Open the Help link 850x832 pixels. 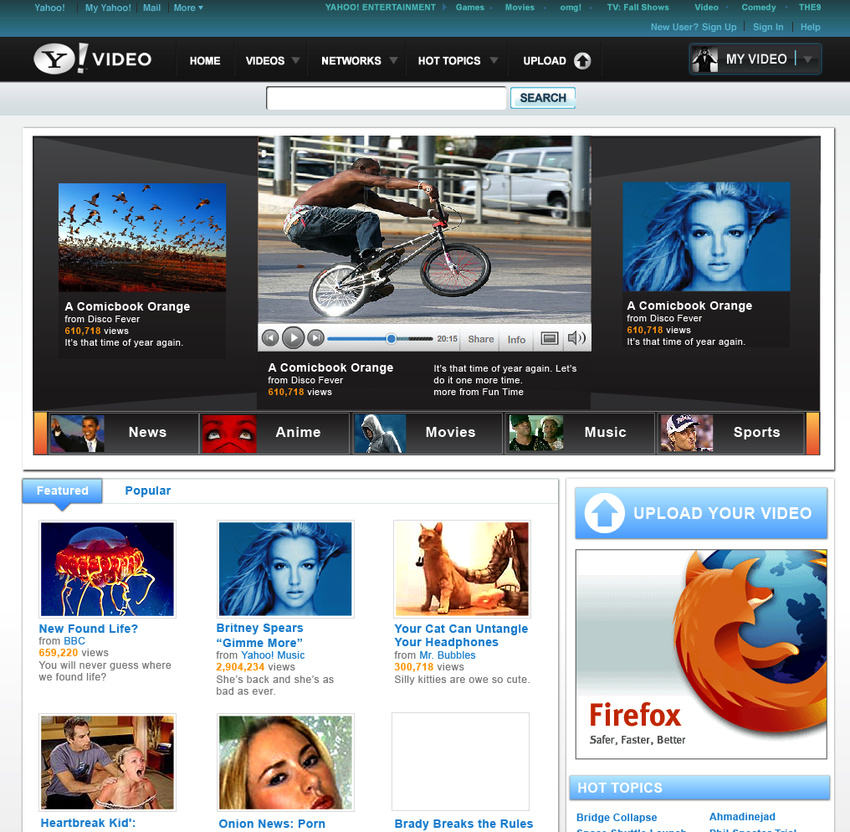(x=810, y=27)
